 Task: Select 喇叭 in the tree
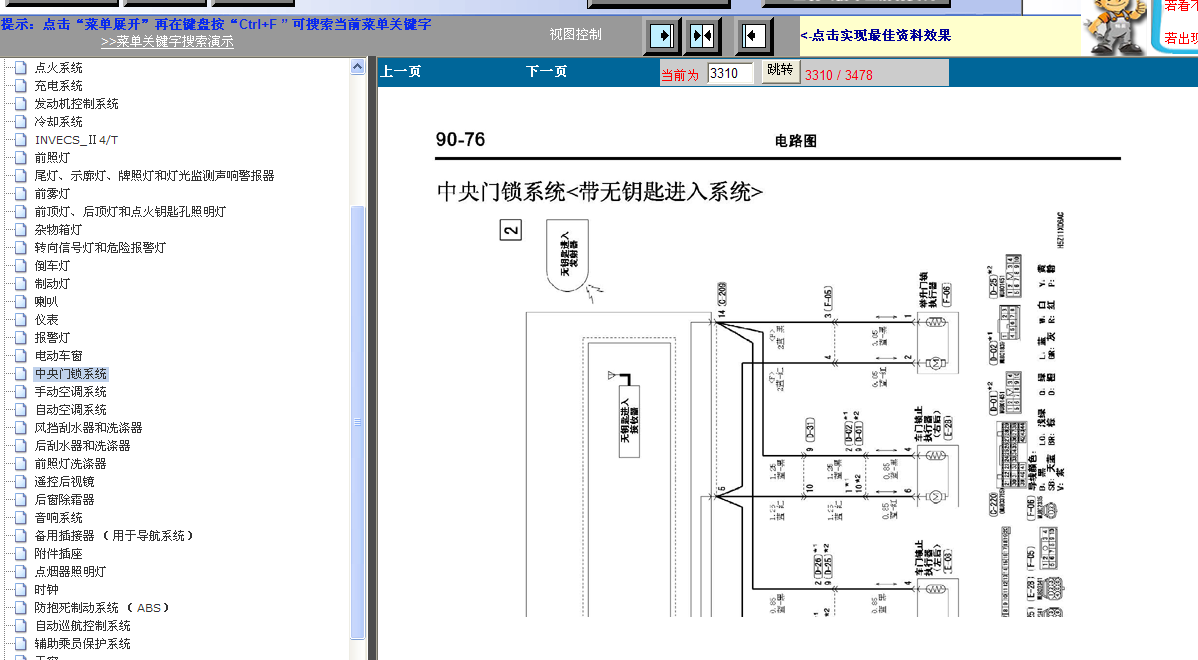(46, 302)
